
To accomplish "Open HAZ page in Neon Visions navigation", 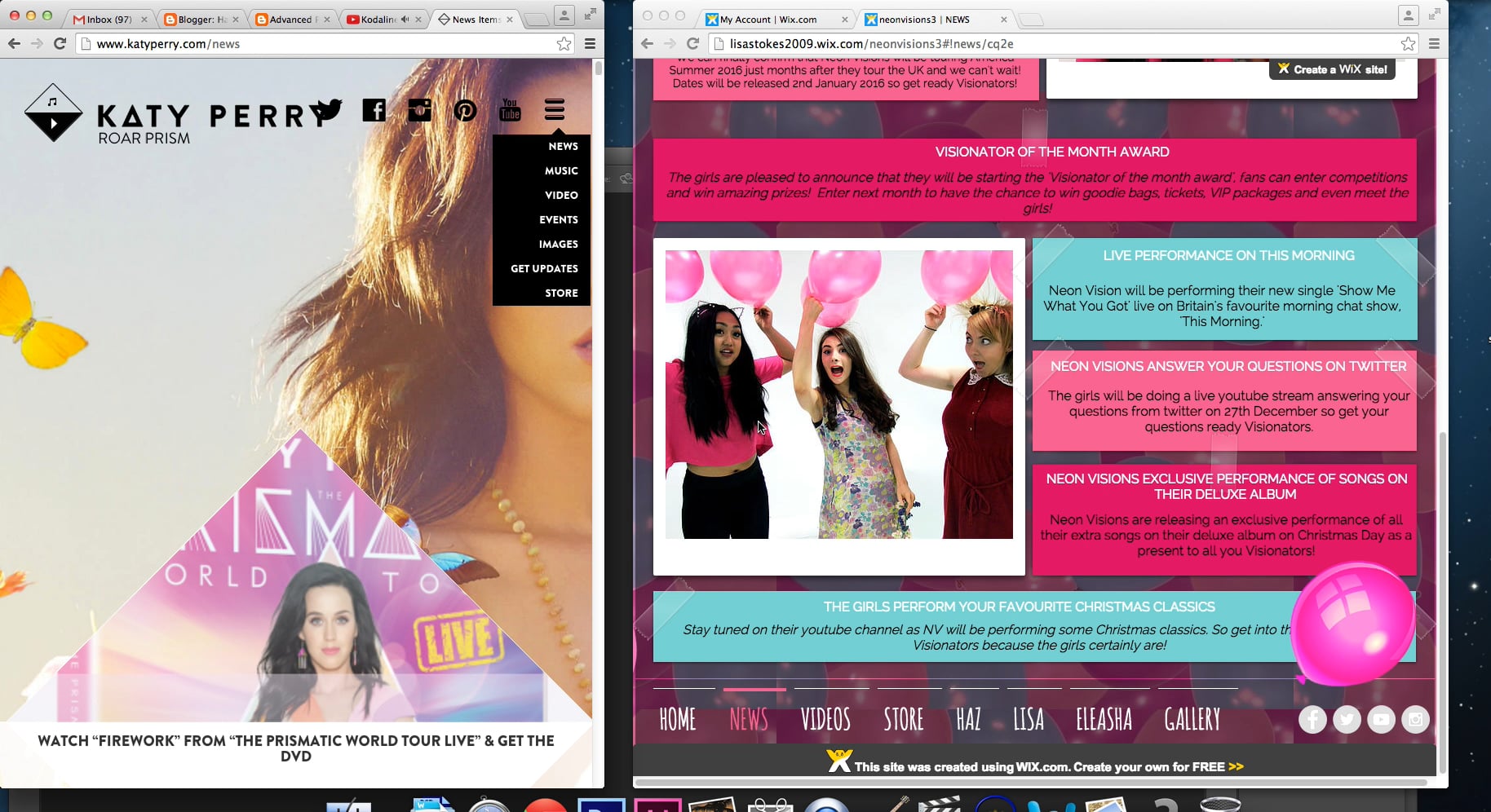I will 968,719.
